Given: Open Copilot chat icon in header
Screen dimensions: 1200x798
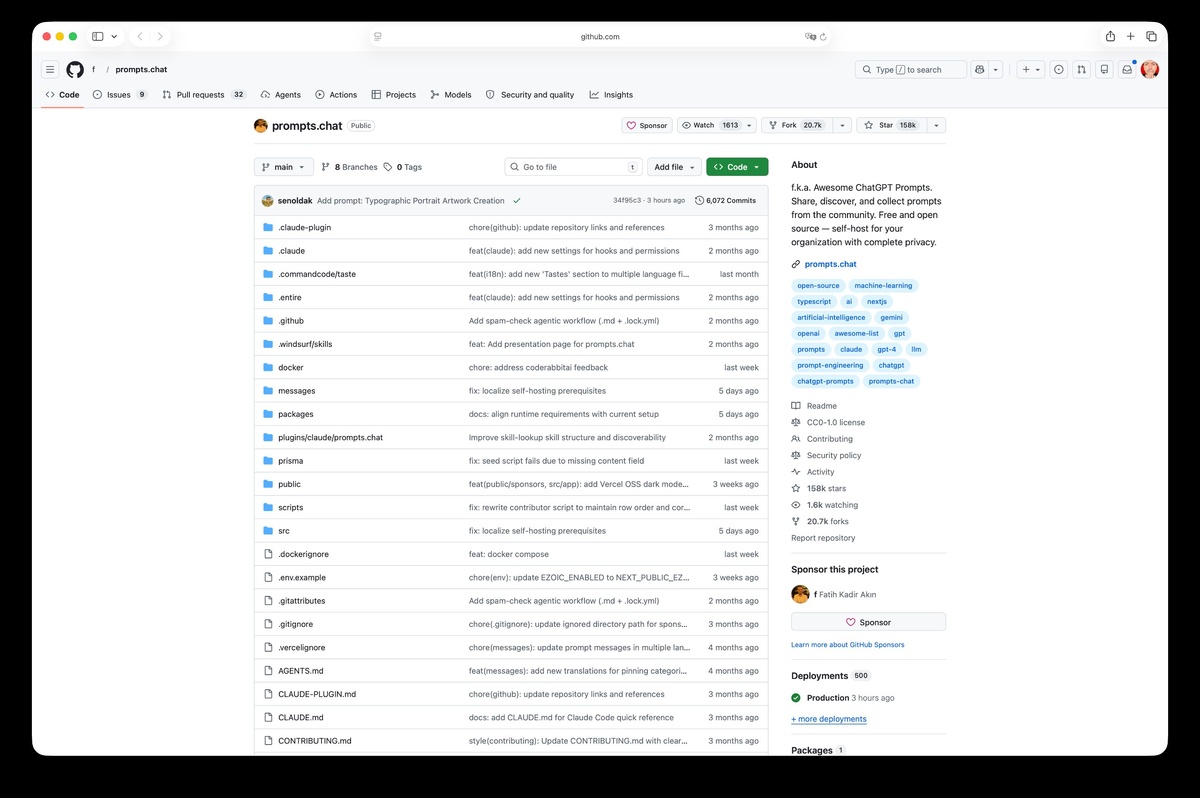Looking at the screenshot, I should point(980,69).
